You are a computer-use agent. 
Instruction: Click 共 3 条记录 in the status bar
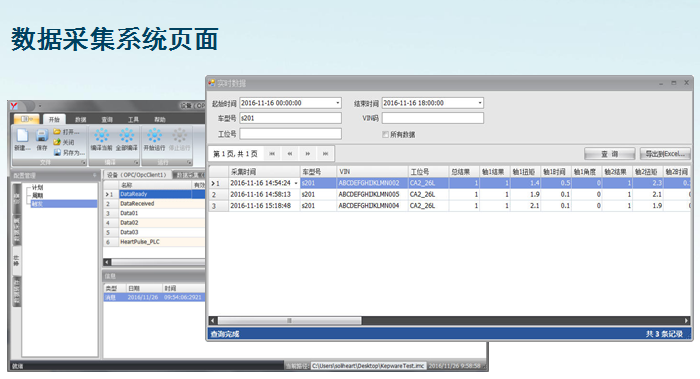point(664,334)
